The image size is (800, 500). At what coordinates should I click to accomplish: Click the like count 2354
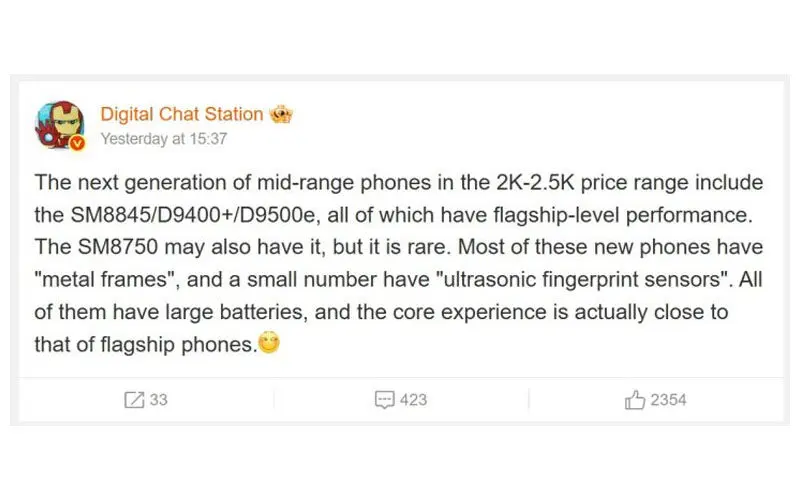coord(668,400)
